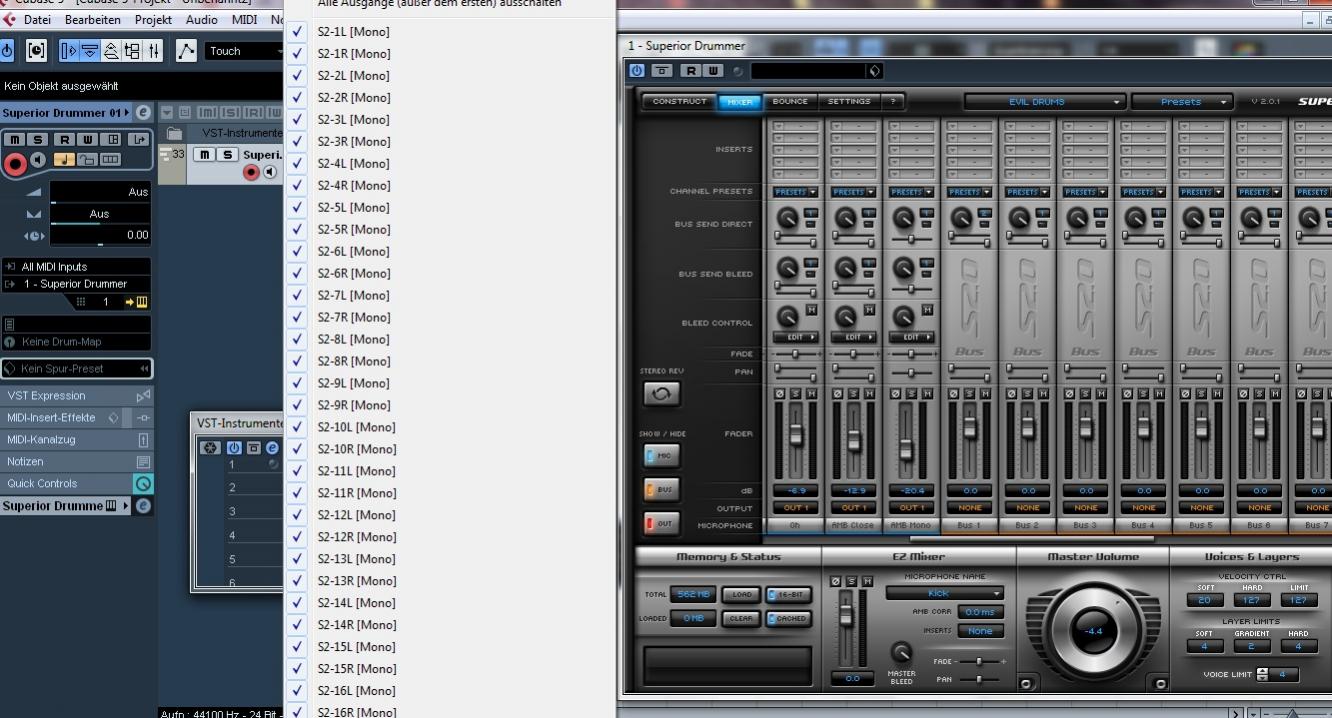The height and width of the screenshot is (718, 1332).
Task: Click the CLEAR button in Memory & Status
Action: 741,619
